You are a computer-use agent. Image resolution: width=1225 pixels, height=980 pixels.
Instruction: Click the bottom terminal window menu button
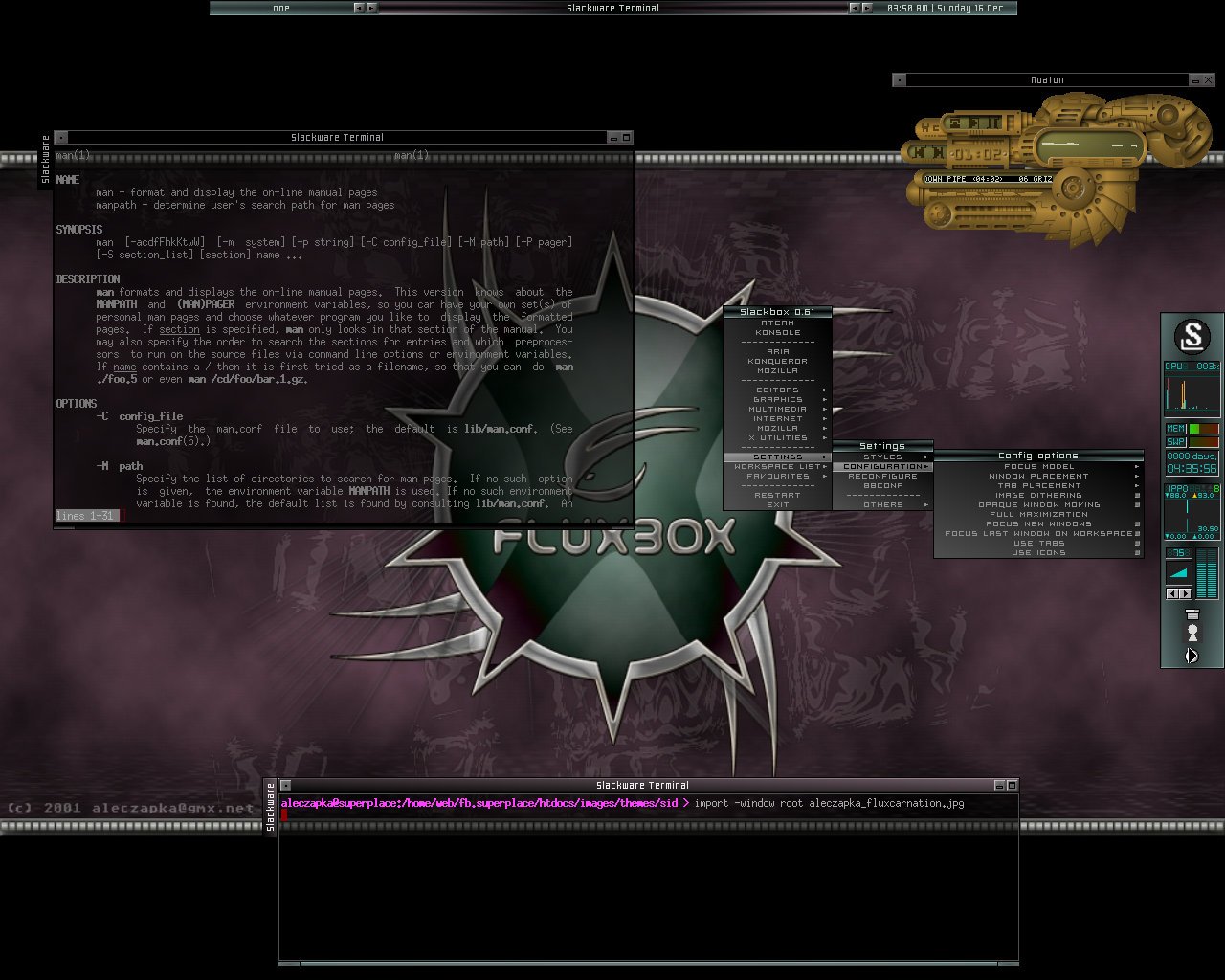[285, 785]
